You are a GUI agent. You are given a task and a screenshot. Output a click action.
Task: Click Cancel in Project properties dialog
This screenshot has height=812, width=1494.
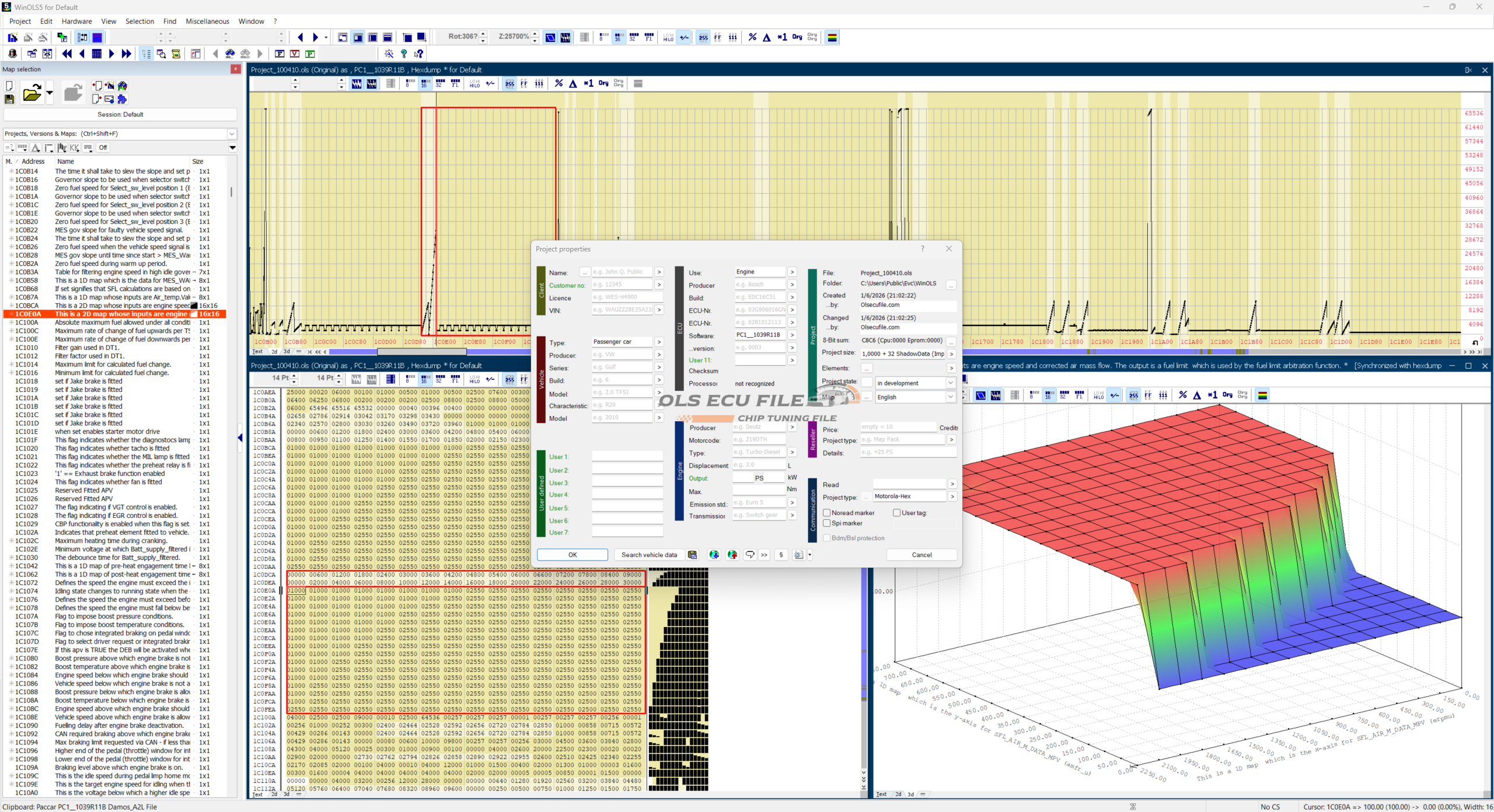click(x=921, y=555)
